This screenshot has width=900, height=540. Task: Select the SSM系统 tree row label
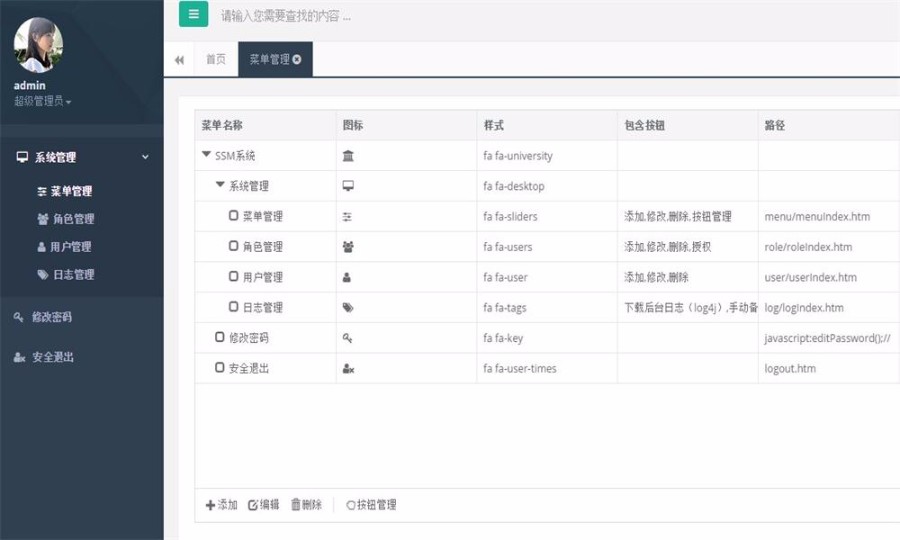point(235,156)
